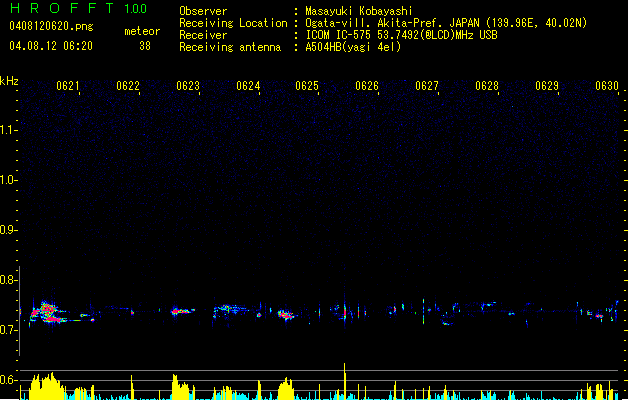This screenshot has width=629, height=400.
Task: Select observer name Masayuki Kobayashi
Action: 359,11
